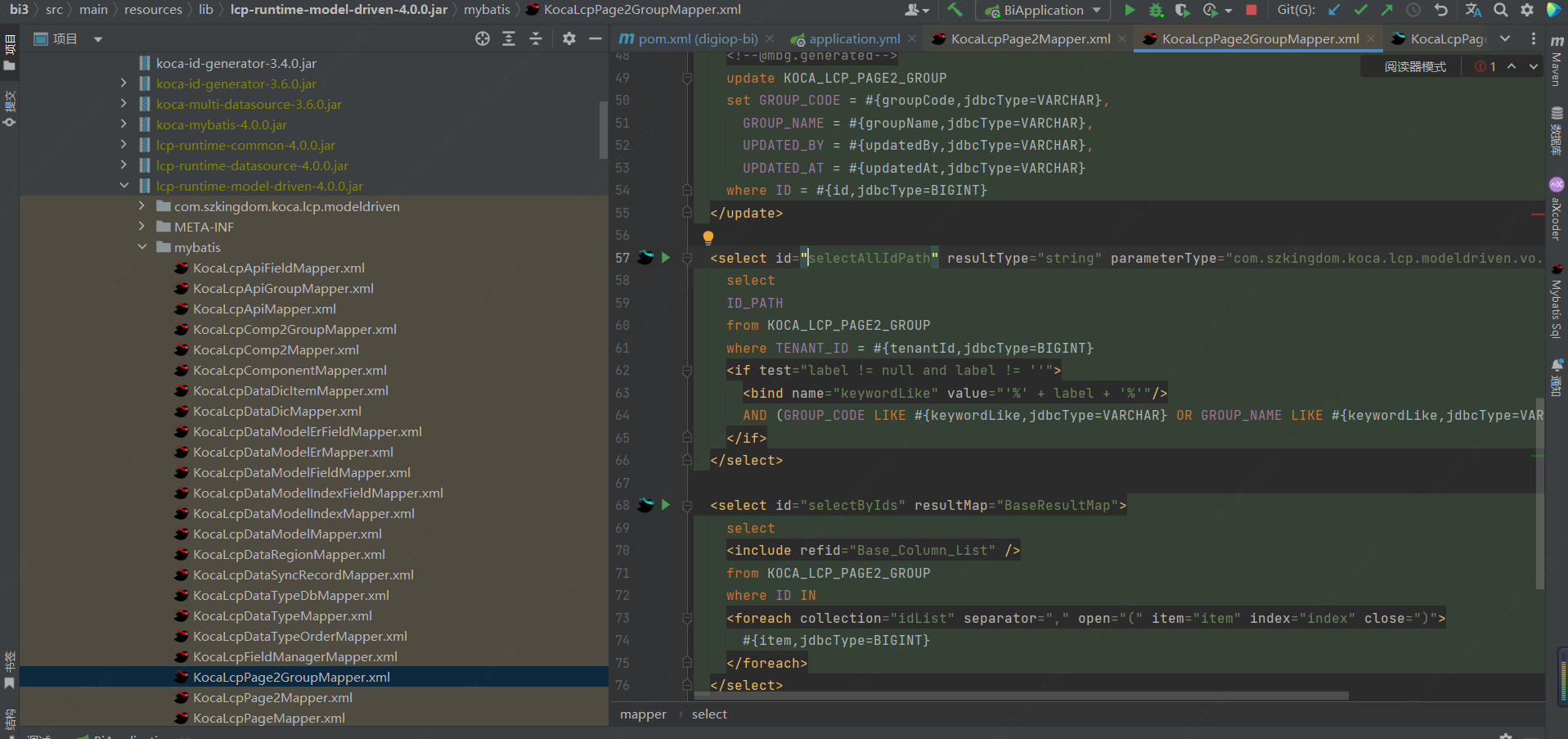
Task: Run BiApplication with the green play icon
Action: 1130,10
